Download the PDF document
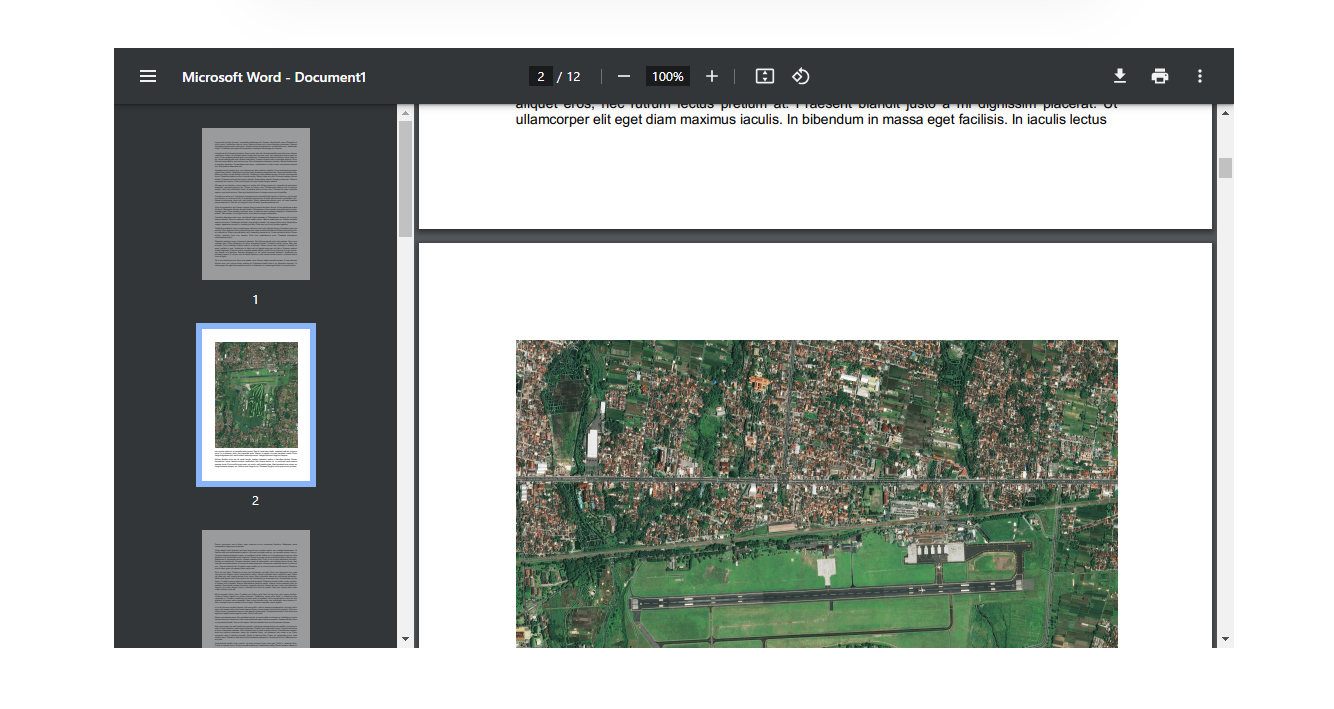The width and height of the screenshot is (1334, 709). (x=1119, y=75)
